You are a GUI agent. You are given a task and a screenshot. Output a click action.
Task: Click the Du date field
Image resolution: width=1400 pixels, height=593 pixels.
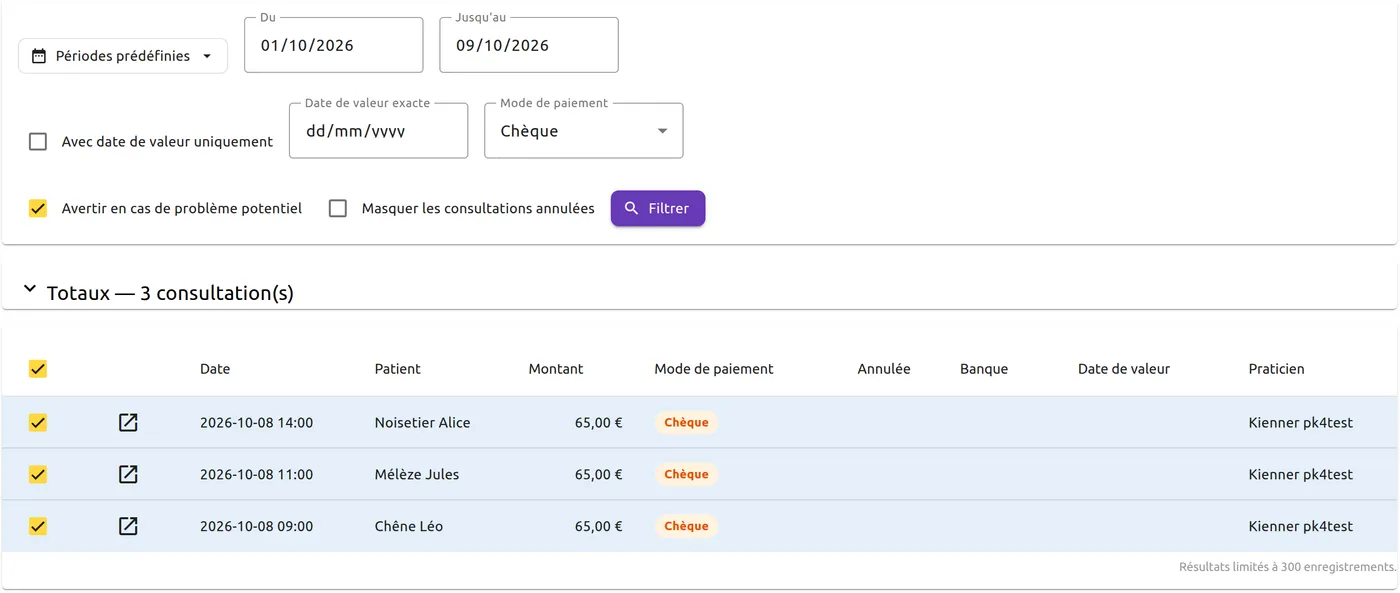coord(334,45)
